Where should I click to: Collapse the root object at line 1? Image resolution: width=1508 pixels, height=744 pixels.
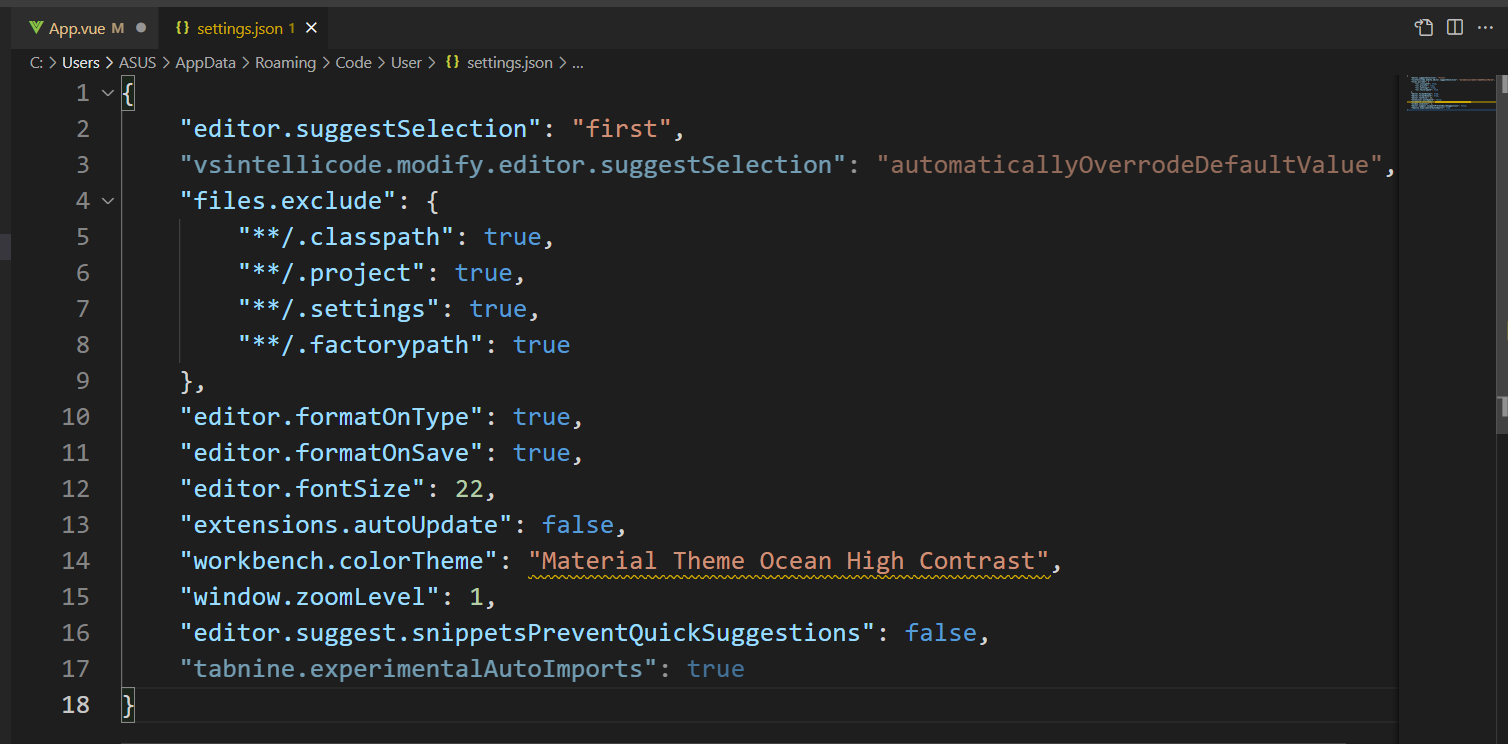[108, 93]
